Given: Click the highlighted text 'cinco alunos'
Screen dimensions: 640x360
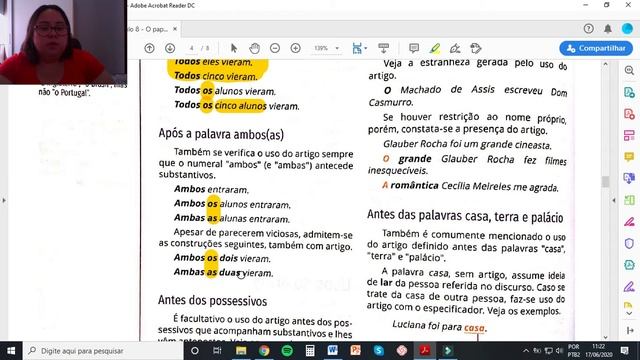Looking at the screenshot, I should [x=241, y=106].
